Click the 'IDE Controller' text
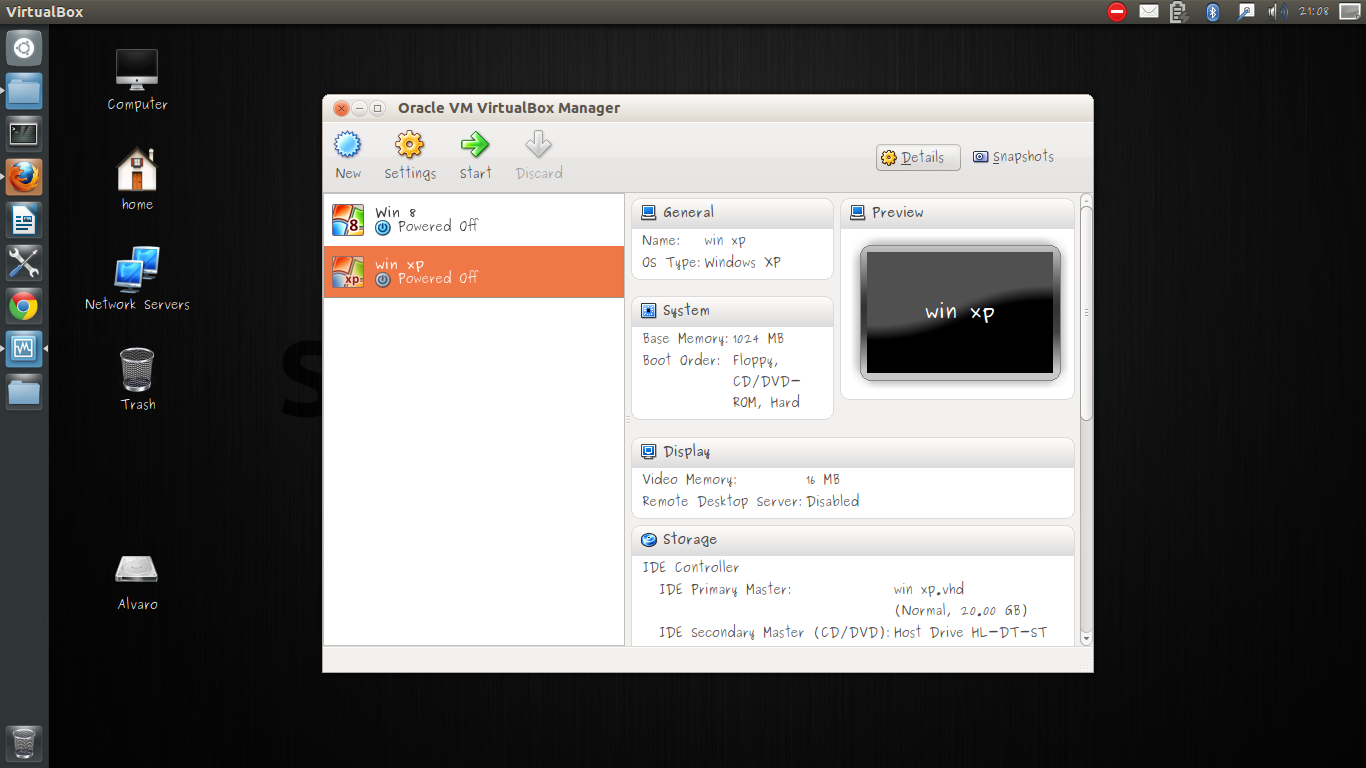Screen dimensions: 1366x768 click(x=690, y=568)
